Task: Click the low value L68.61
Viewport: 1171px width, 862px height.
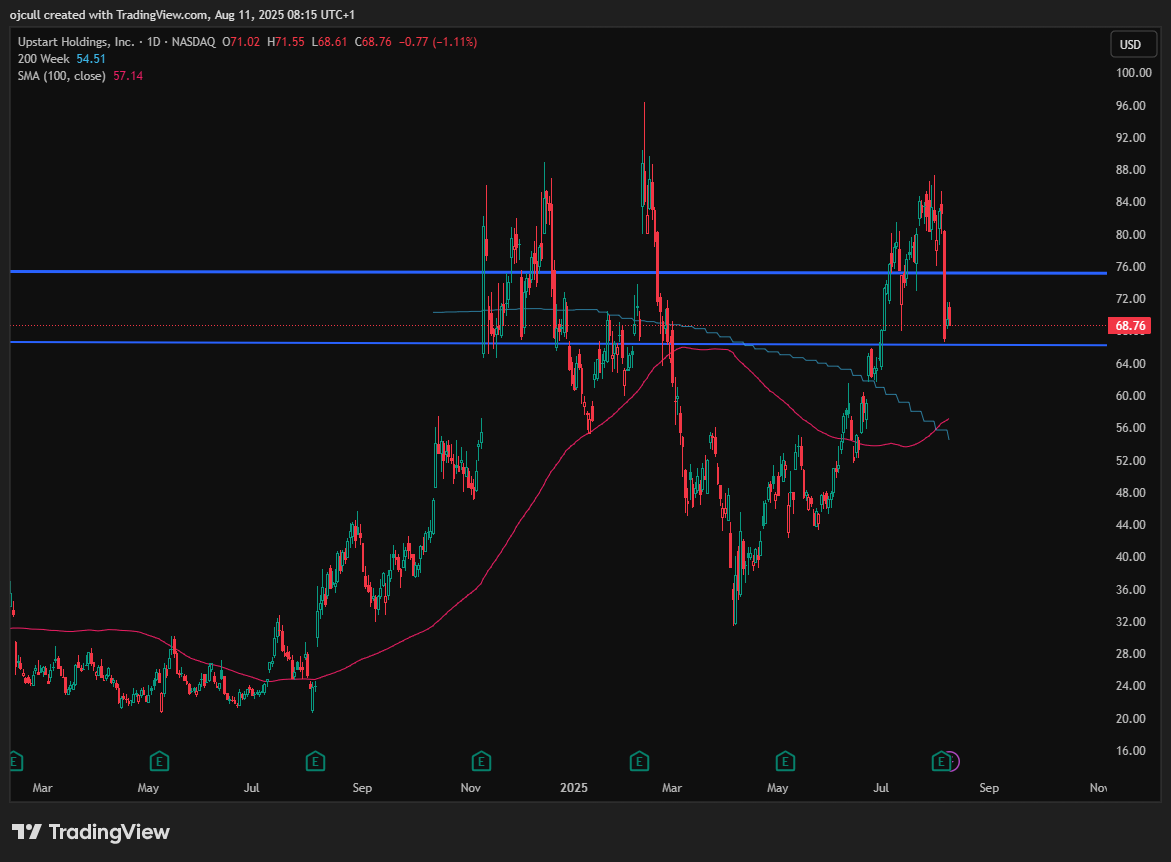Action: pyautogui.click(x=329, y=42)
